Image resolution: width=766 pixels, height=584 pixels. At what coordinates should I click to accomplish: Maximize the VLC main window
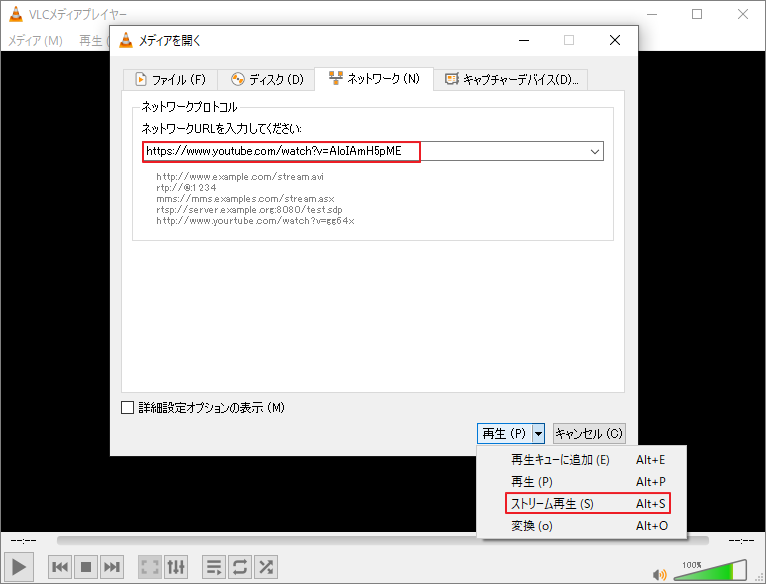pyautogui.click(x=697, y=14)
